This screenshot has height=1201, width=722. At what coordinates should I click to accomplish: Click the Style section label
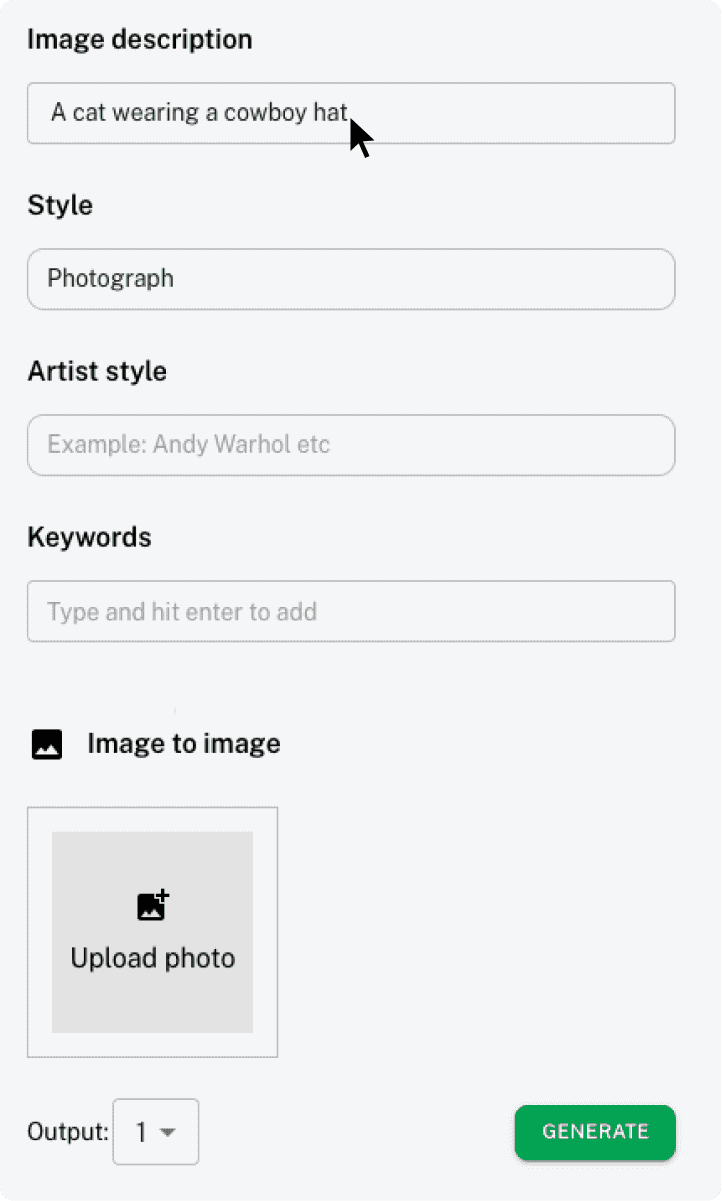click(59, 206)
